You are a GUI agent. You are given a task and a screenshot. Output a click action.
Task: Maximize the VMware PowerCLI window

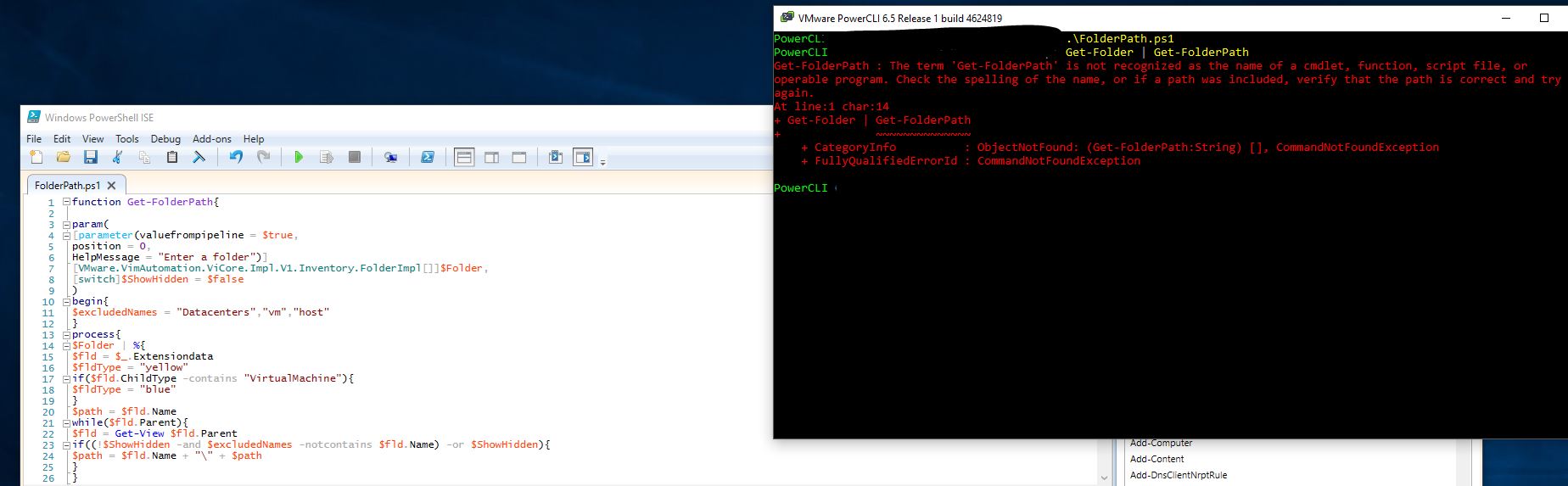click(x=1544, y=18)
